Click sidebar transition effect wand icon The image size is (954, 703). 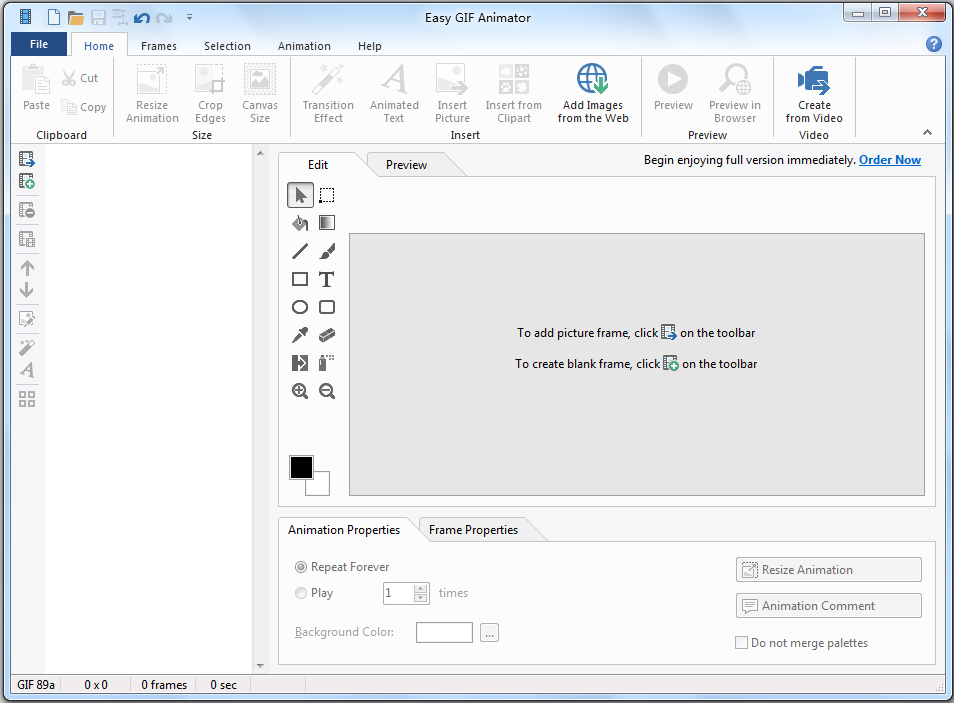27,348
